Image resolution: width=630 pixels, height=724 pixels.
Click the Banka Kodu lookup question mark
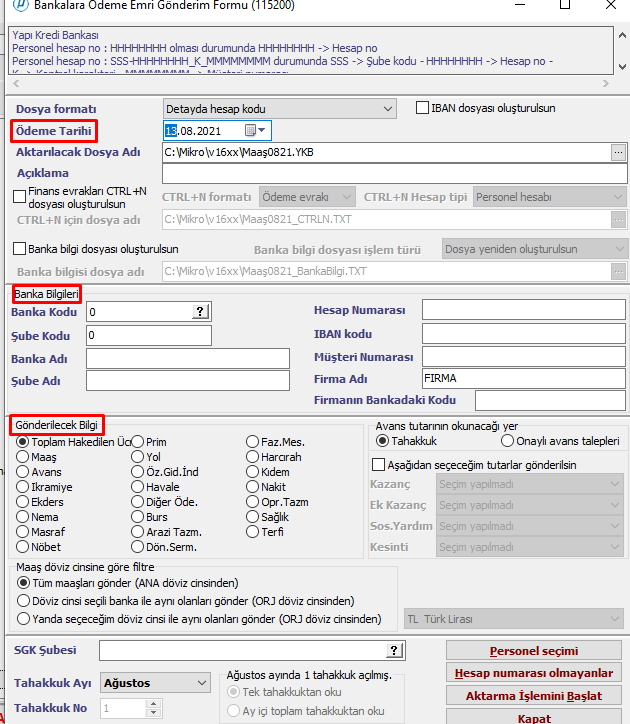tap(200, 313)
